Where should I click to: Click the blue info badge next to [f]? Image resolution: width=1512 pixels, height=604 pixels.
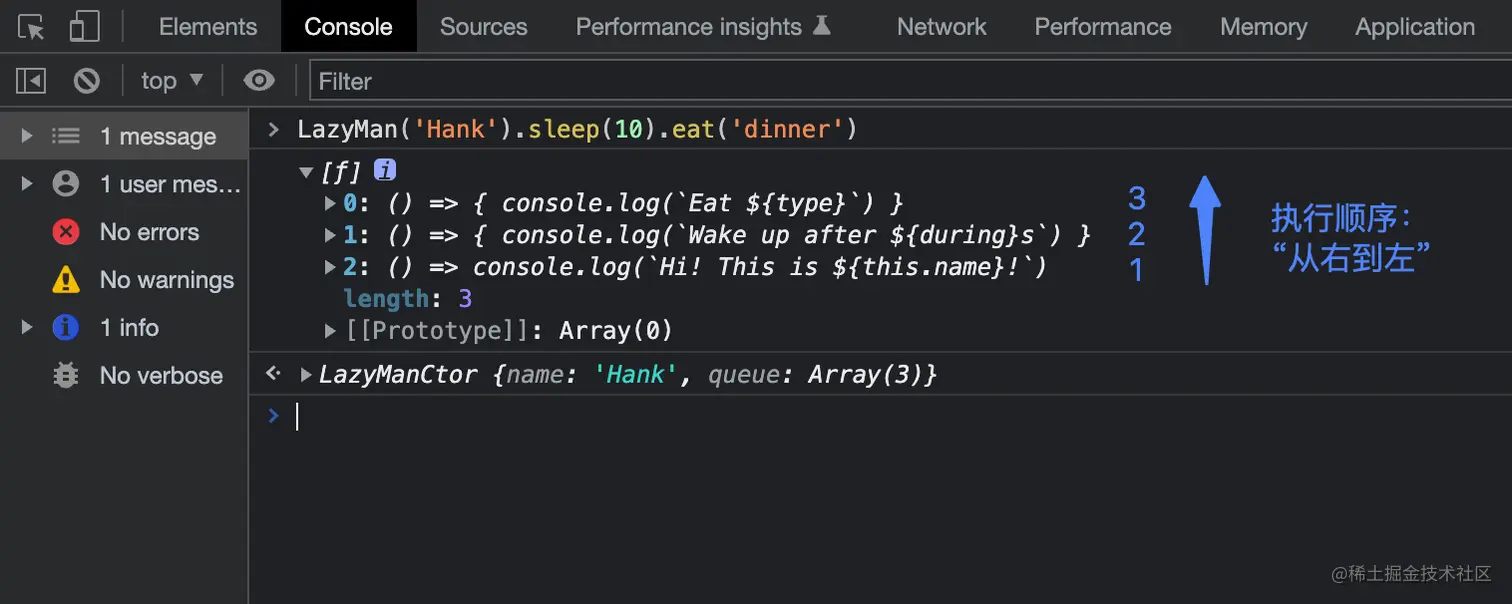tap(385, 170)
